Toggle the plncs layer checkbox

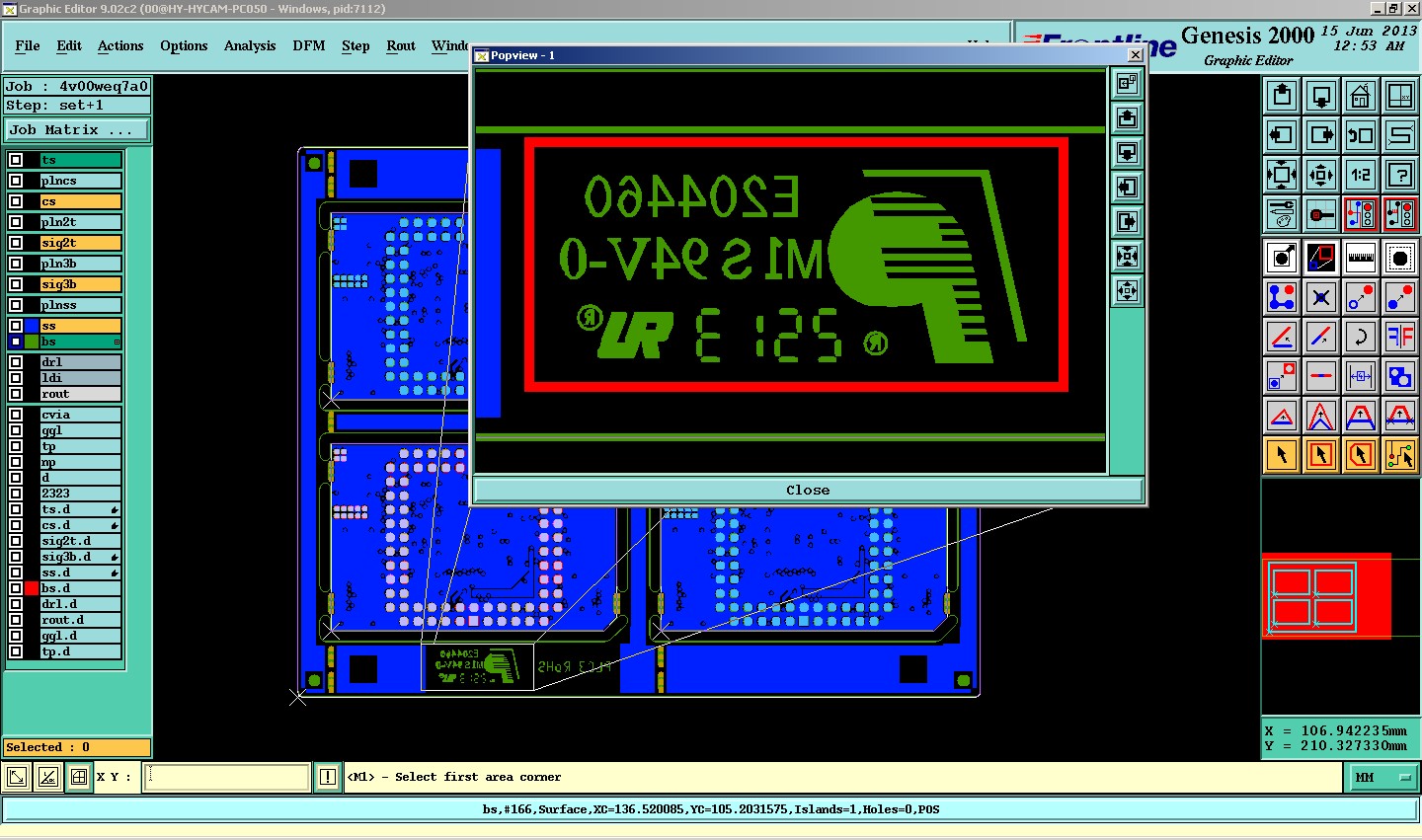click(x=16, y=181)
